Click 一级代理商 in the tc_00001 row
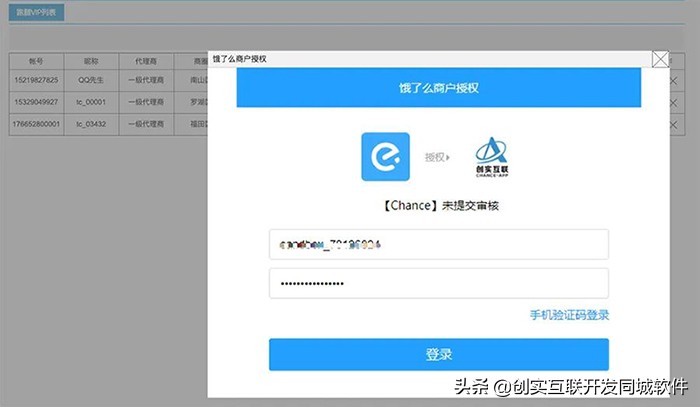This screenshot has height=407, width=700. [x=146, y=102]
